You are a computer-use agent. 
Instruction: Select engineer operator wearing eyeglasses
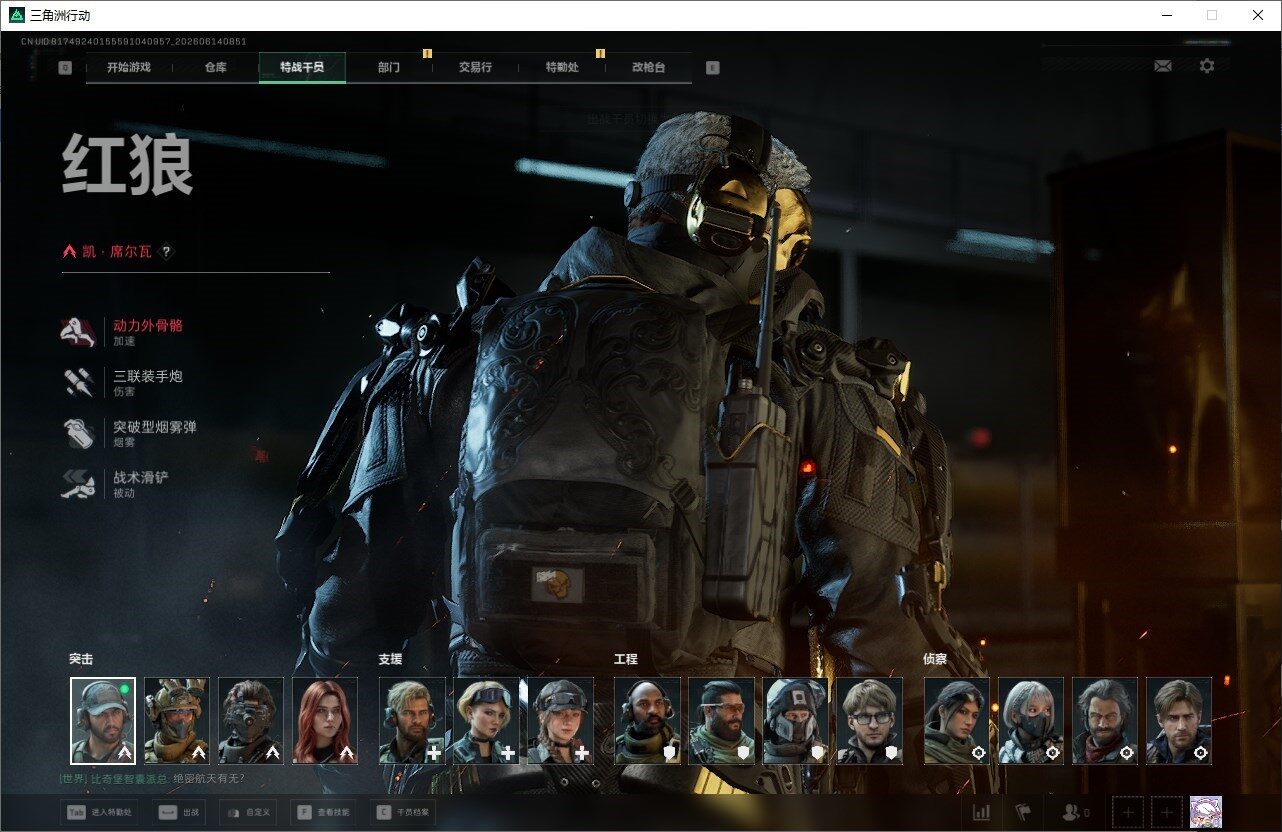coord(869,721)
